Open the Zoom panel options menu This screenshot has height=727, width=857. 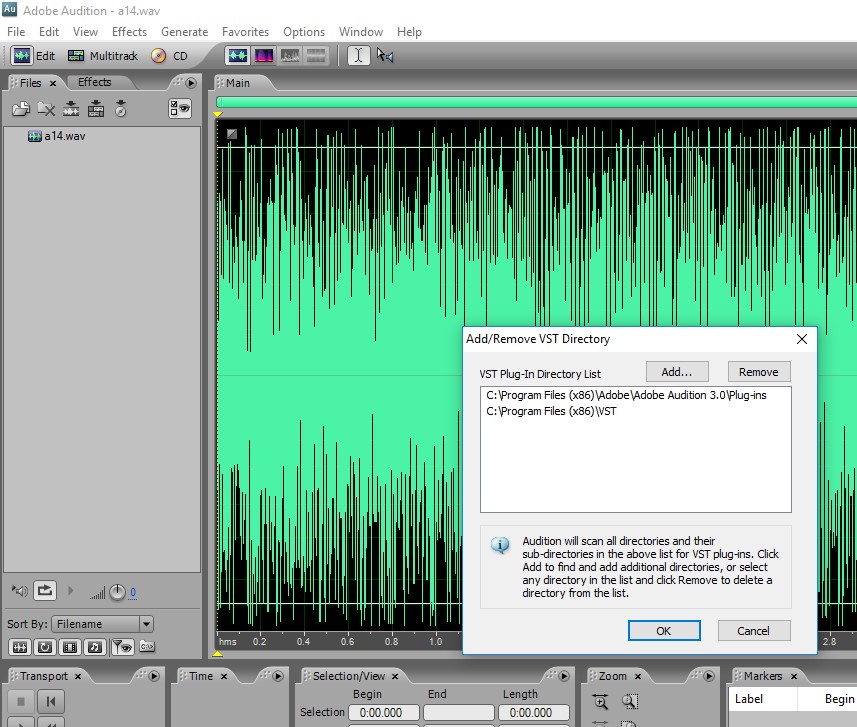[x=709, y=676]
